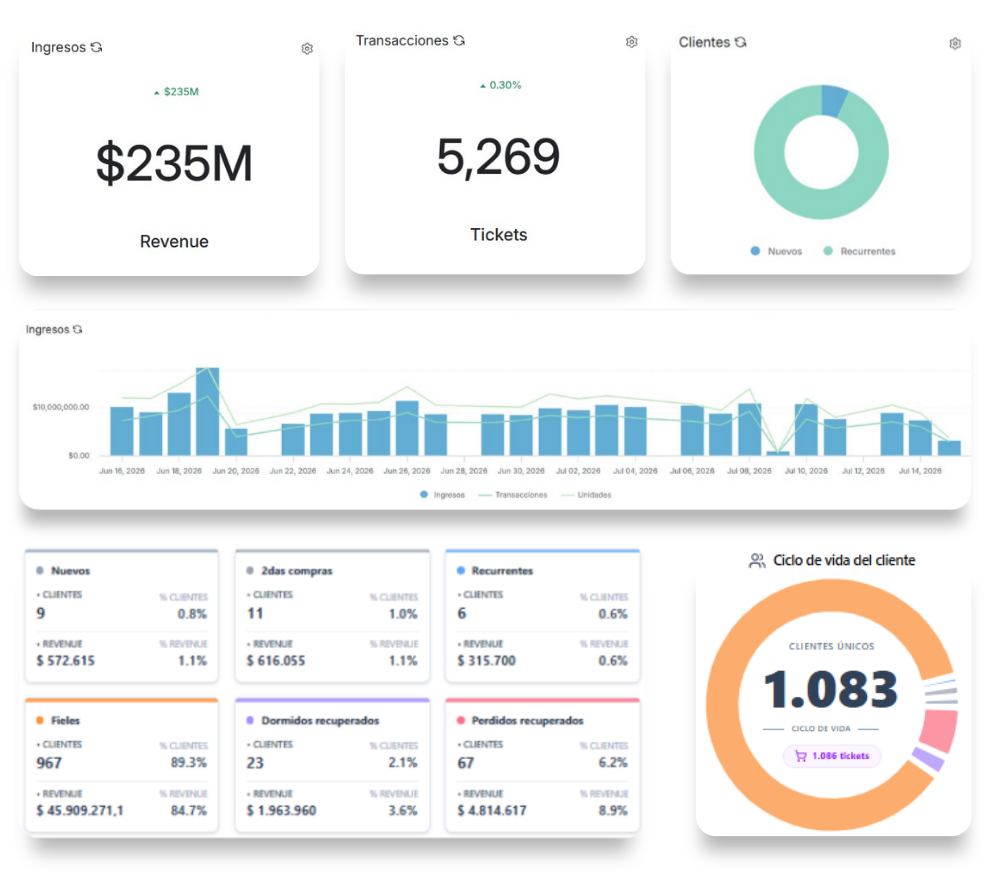This screenshot has width=992, height=883.
Task: Click Fieles clients count 967
Action: tap(49, 763)
